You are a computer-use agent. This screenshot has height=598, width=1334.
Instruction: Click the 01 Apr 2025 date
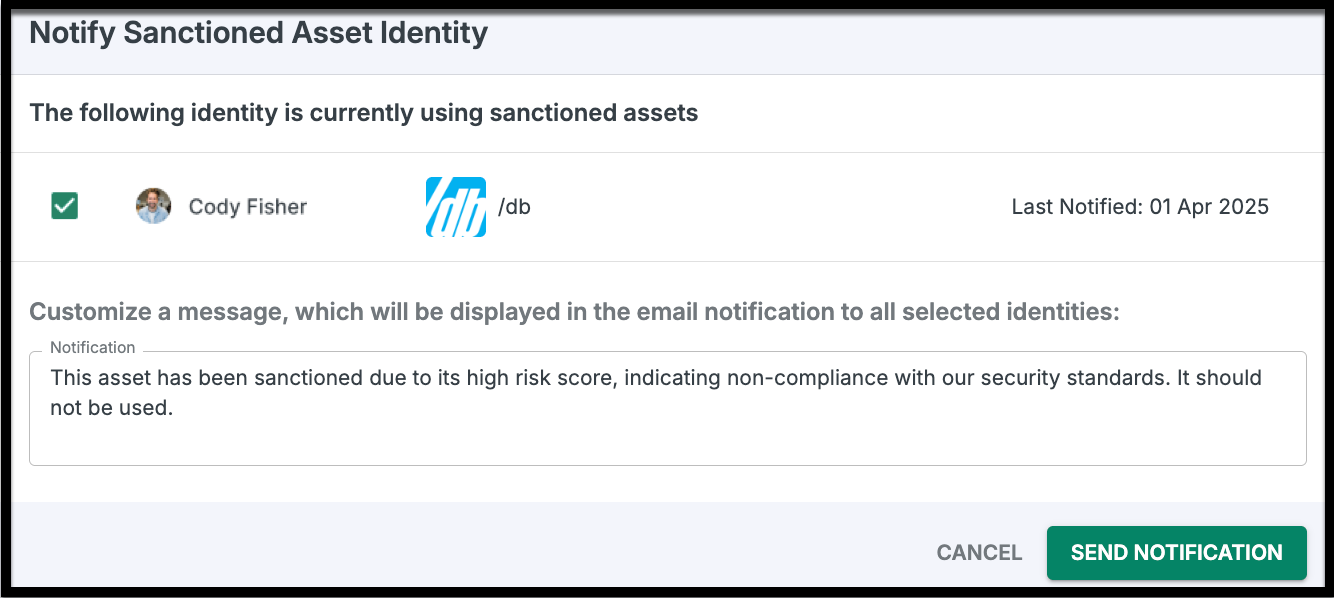1208,207
